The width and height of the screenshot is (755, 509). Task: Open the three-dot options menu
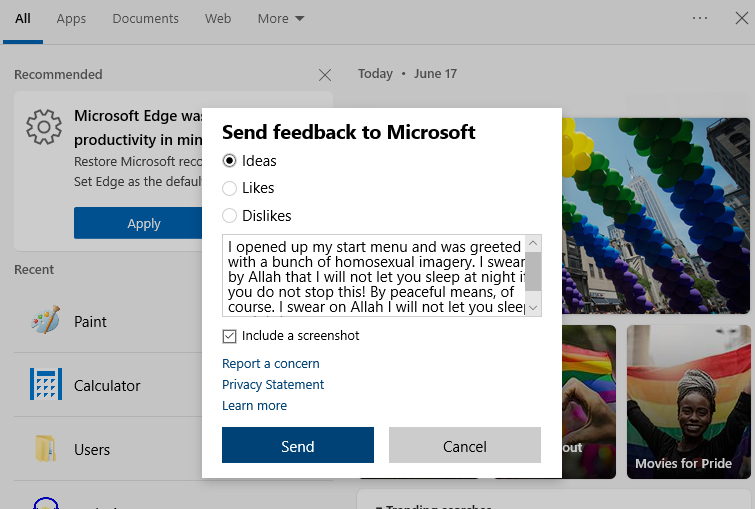coord(700,18)
